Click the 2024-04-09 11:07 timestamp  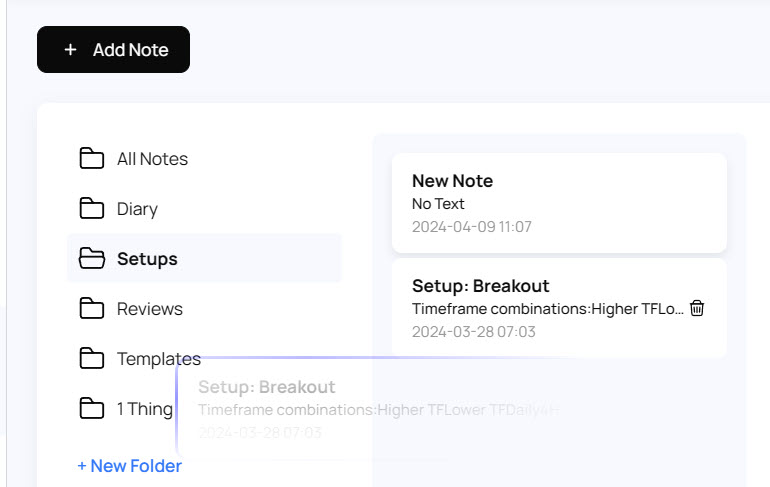(472, 227)
